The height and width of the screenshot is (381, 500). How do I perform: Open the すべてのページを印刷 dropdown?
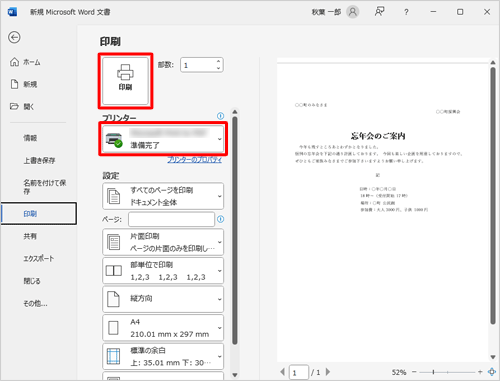coord(163,196)
